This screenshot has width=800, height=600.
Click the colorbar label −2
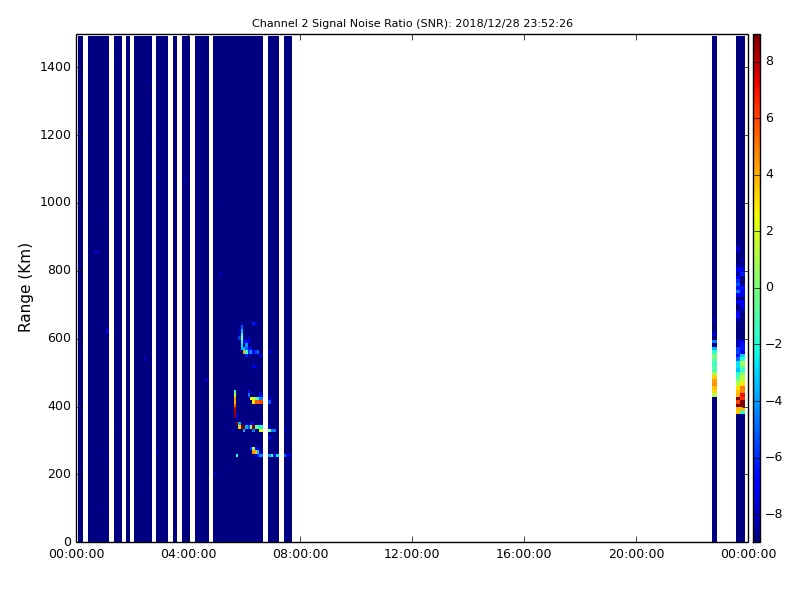(773, 344)
